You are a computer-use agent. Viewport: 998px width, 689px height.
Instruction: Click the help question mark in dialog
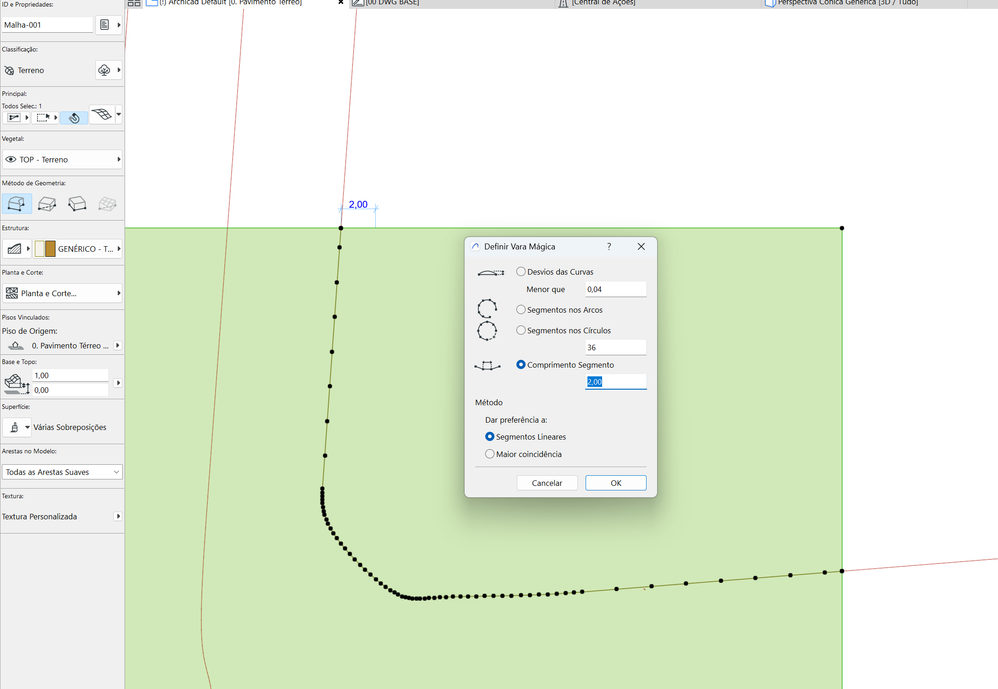(x=609, y=246)
